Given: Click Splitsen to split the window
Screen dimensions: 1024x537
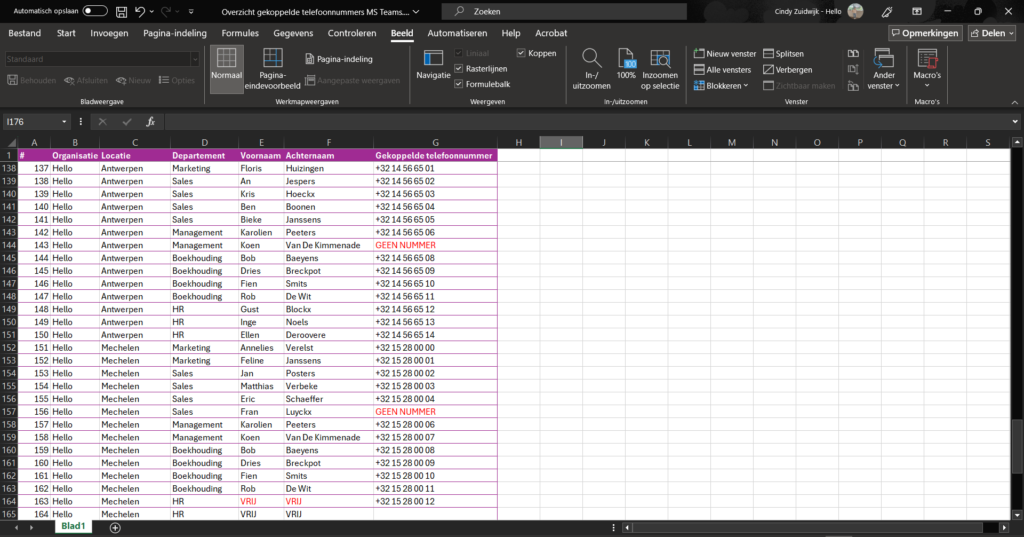Looking at the screenshot, I should click(783, 54).
